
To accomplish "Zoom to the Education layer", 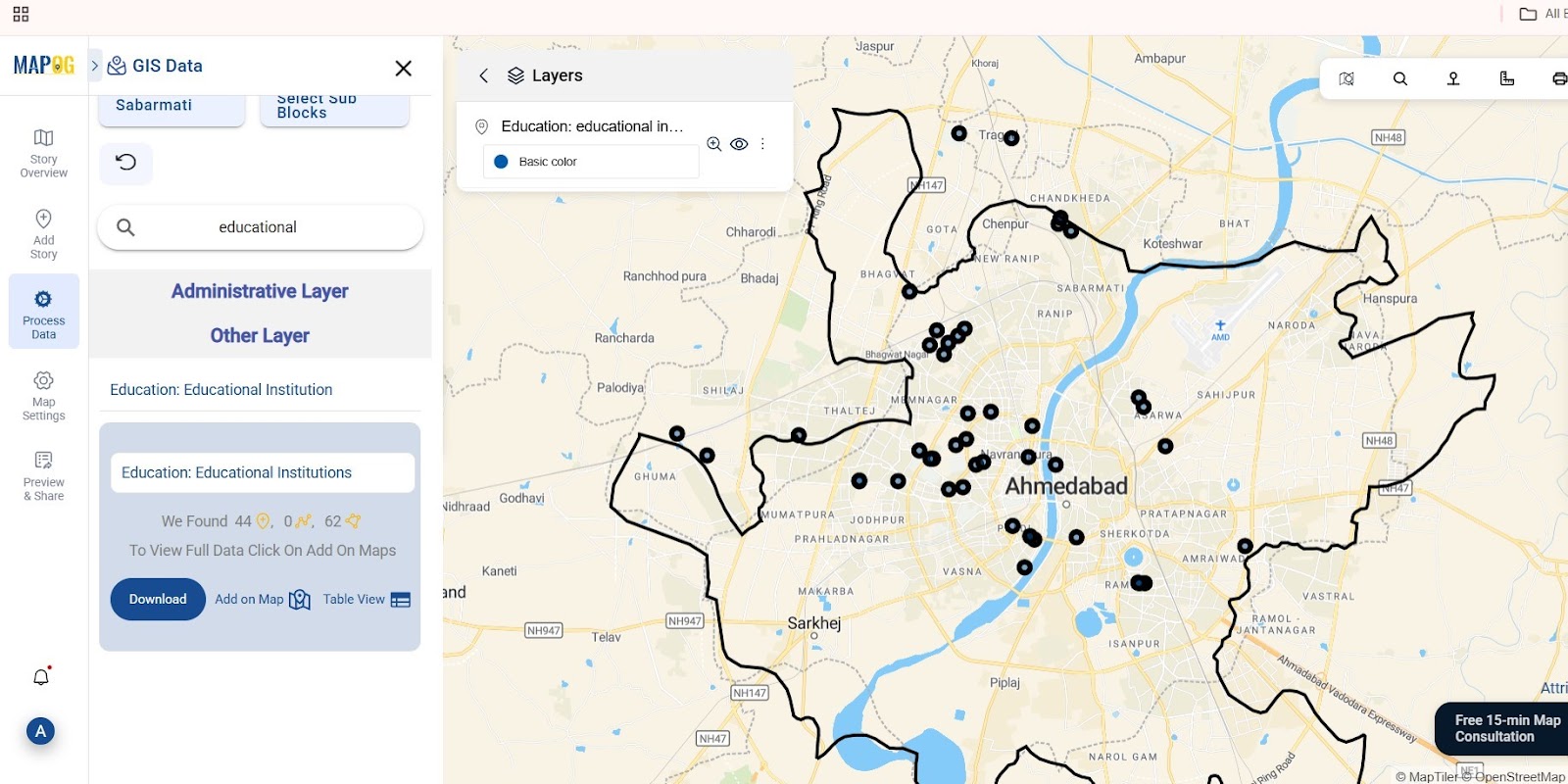I will point(714,144).
